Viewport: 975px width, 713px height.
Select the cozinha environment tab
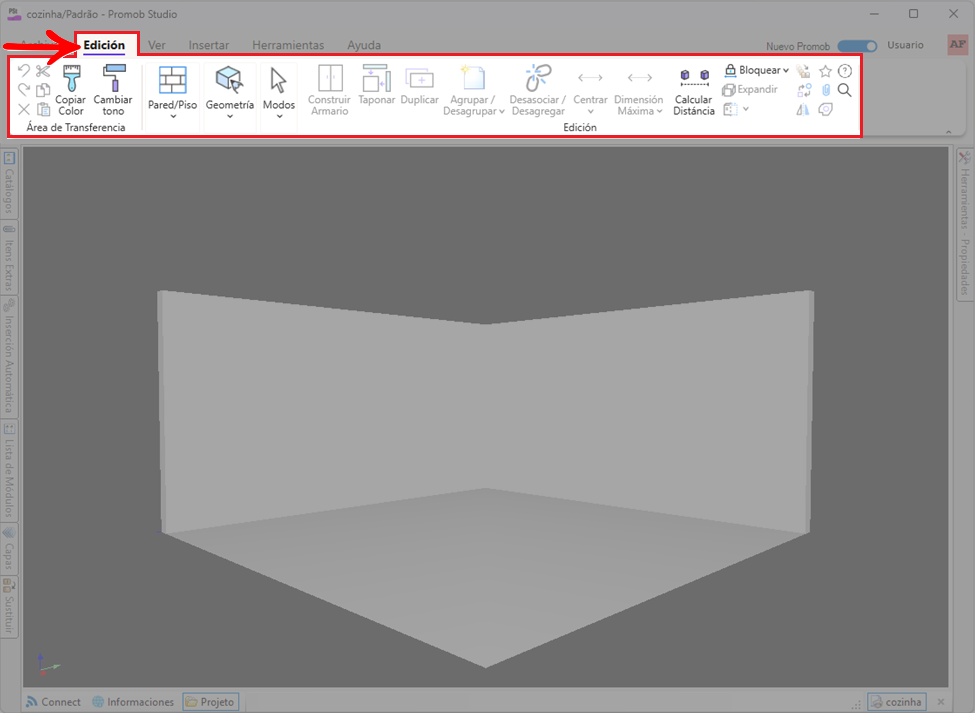click(x=897, y=702)
